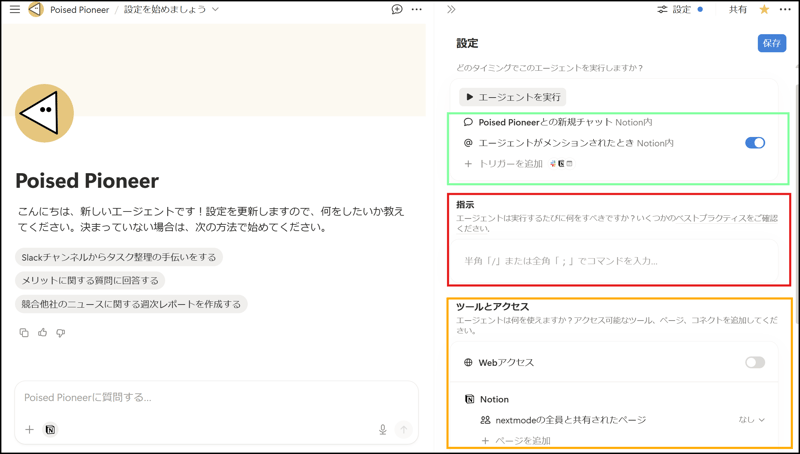Give thumbs up to the greeting message
800x454 pixels.
click(42, 333)
